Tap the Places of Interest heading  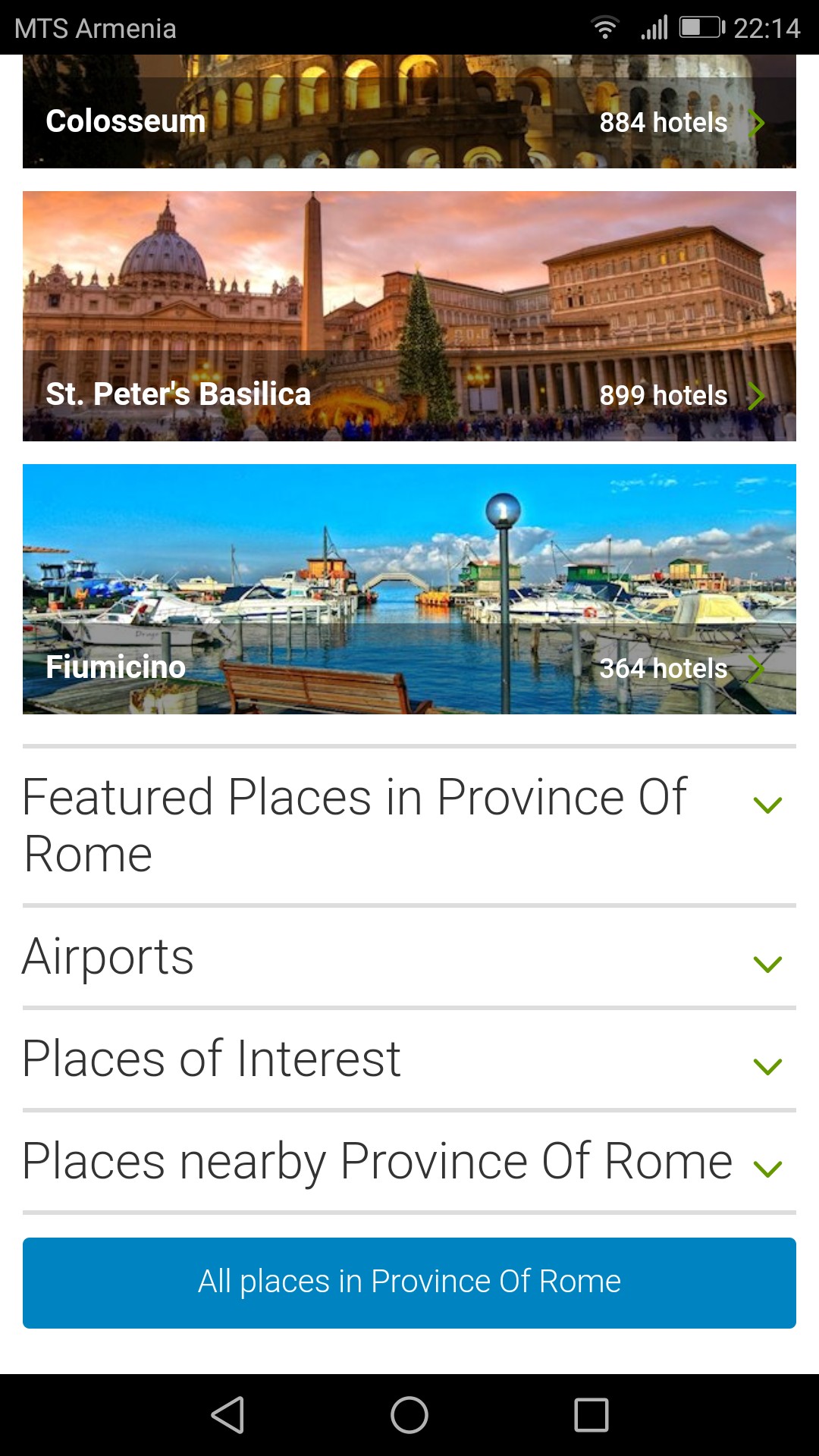212,1059
